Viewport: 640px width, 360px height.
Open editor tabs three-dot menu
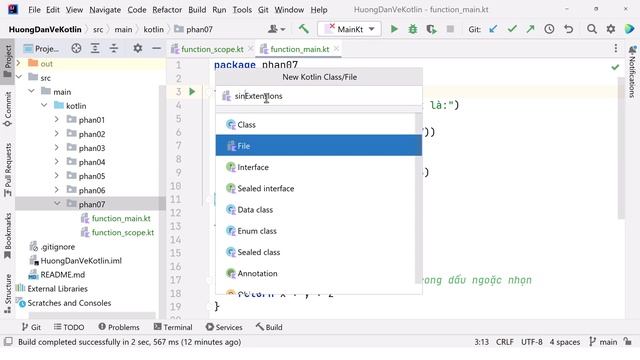tap(616, 49)
